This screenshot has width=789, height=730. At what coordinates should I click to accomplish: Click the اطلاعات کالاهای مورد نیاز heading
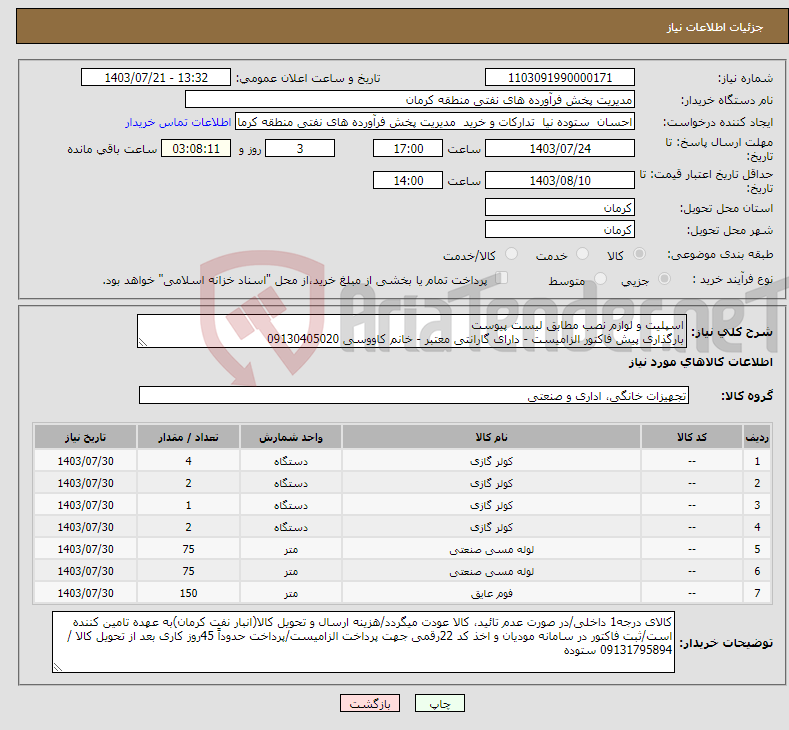(700, 362)
